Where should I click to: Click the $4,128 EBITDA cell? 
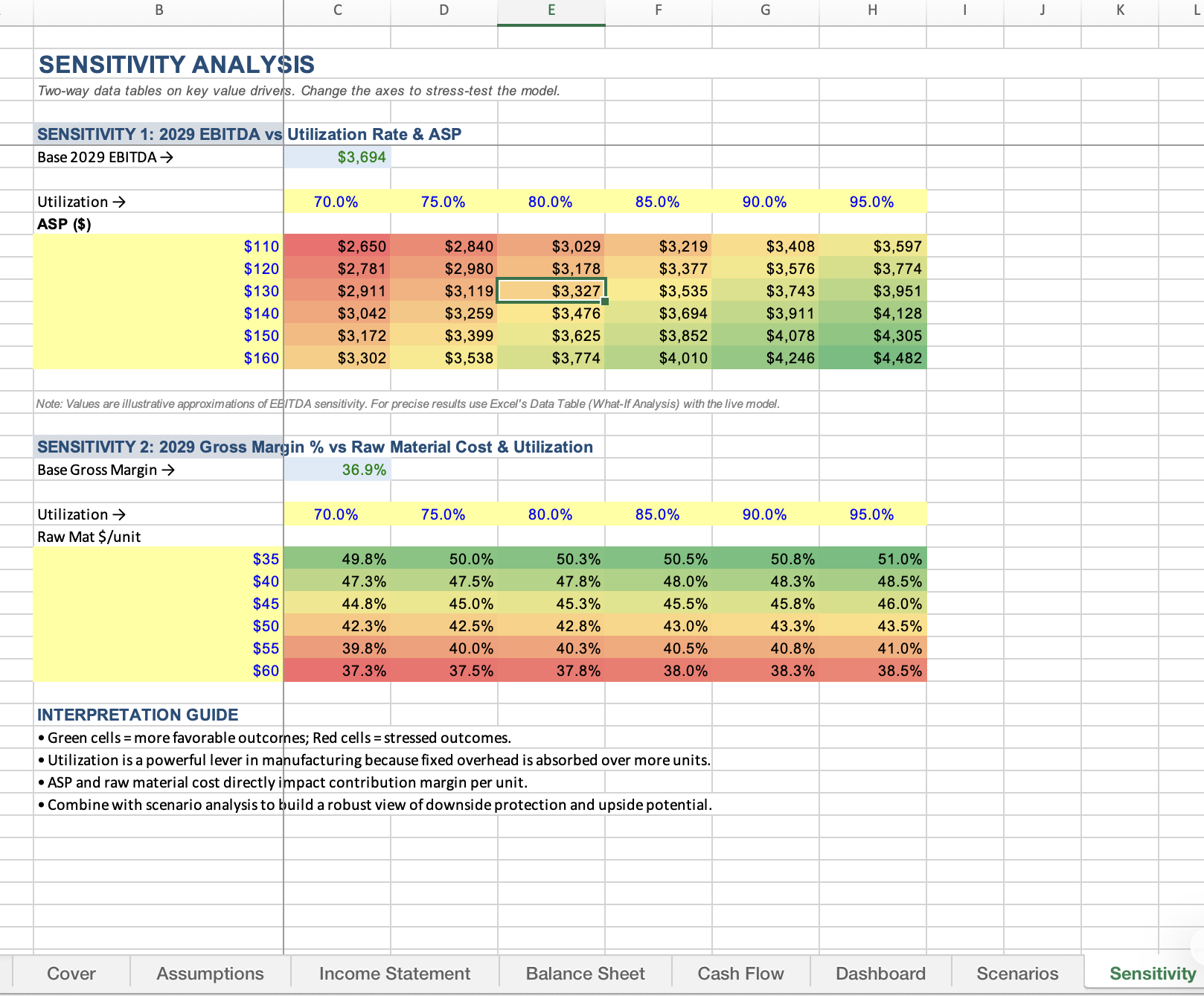(873, 313)
